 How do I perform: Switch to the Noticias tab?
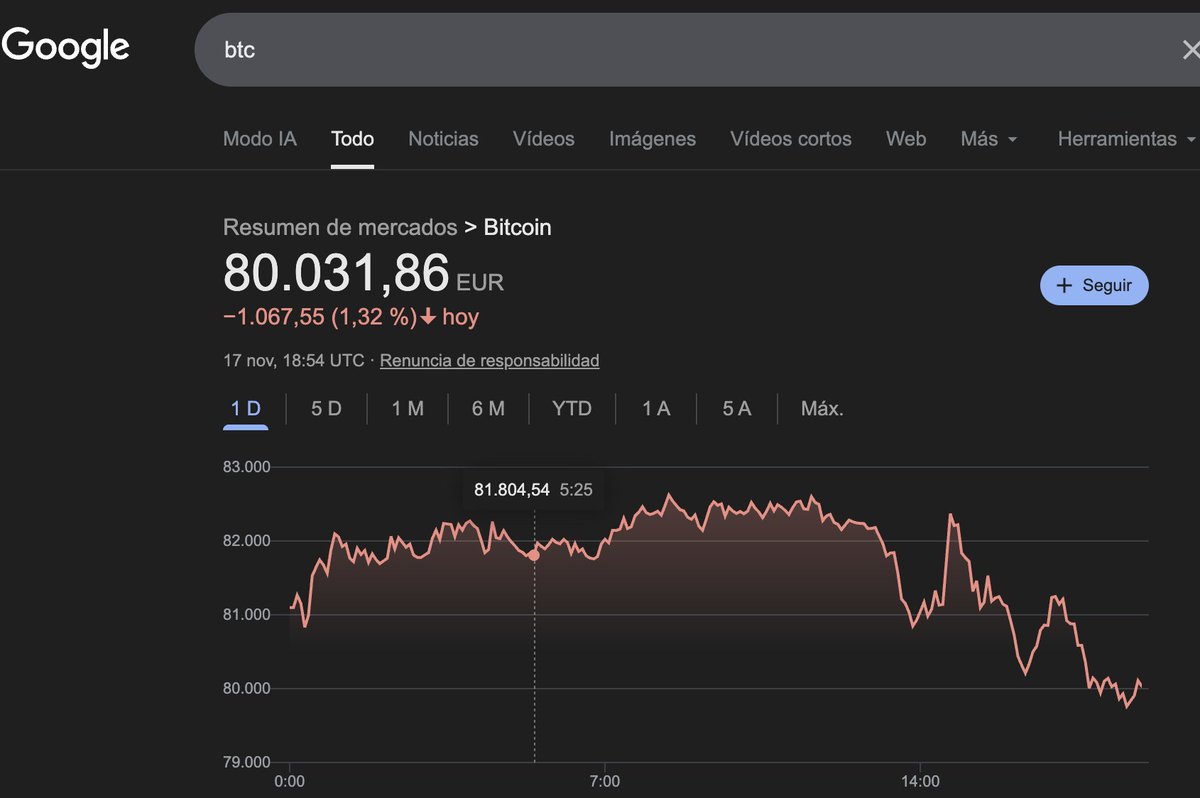point(443,139)
